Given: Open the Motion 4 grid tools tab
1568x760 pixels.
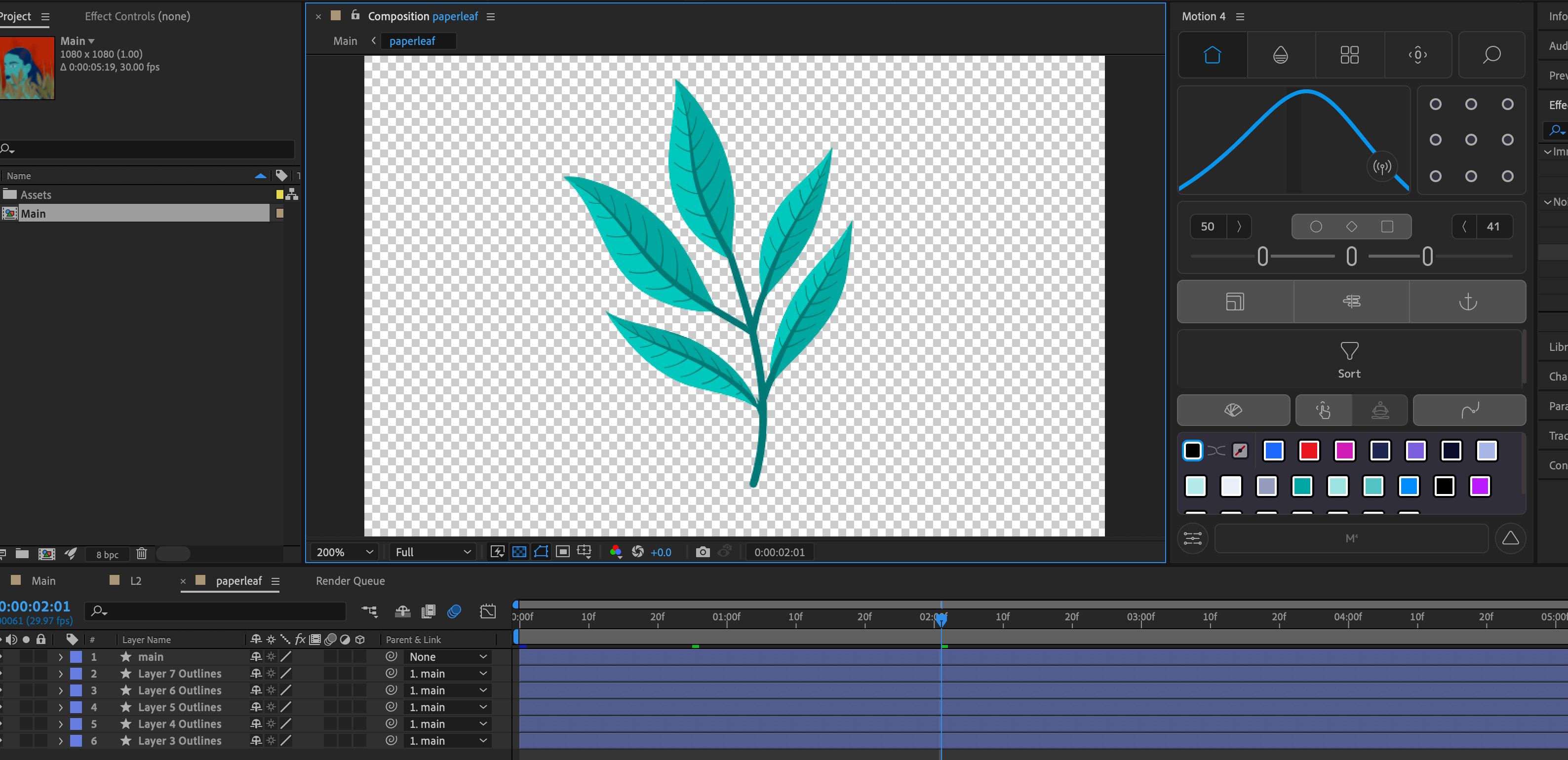Looking at the screenshot, I should click(1349, 55).
